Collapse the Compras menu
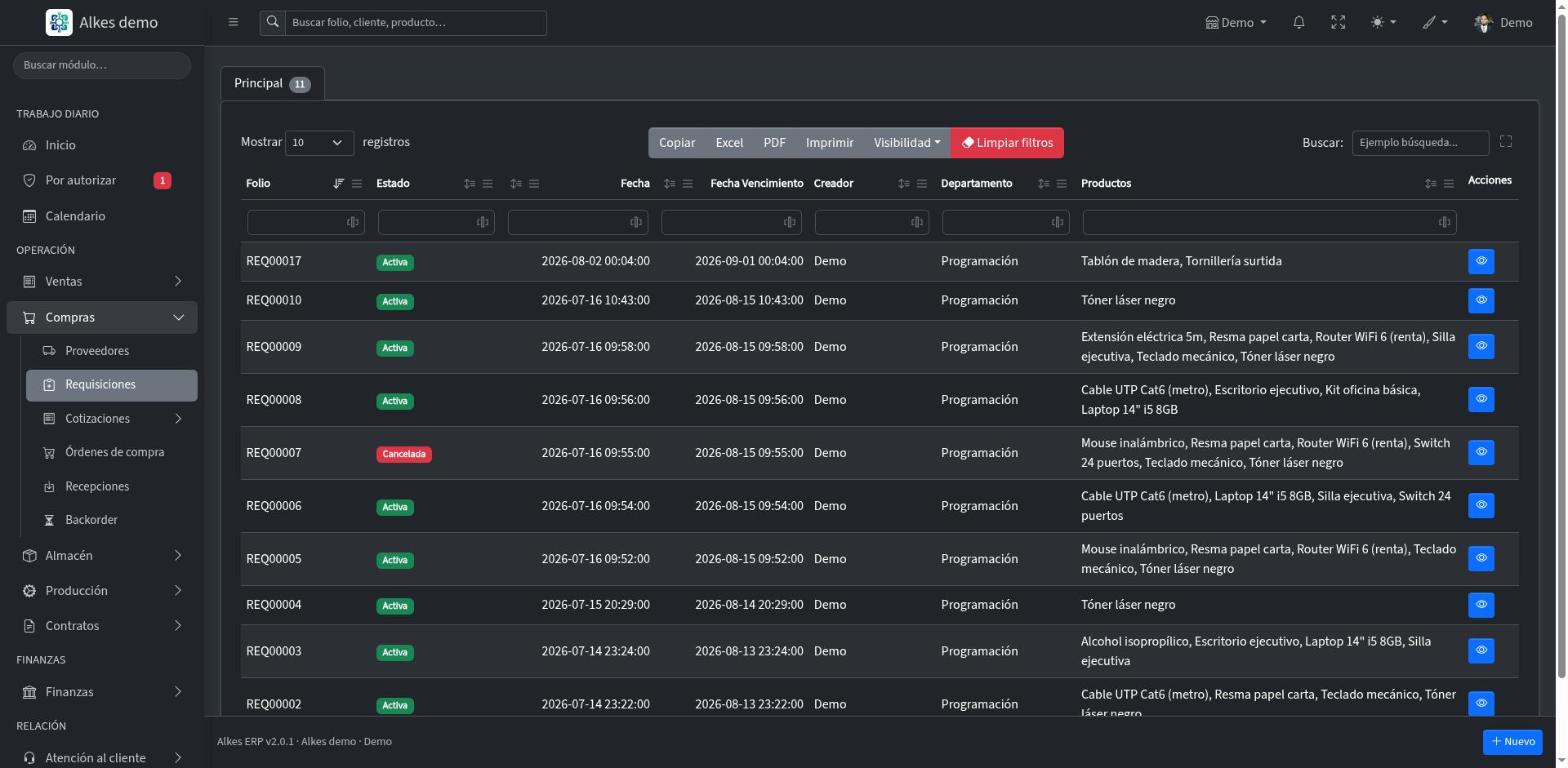This screenshot has height=768, width=1568. coord(102,318)
